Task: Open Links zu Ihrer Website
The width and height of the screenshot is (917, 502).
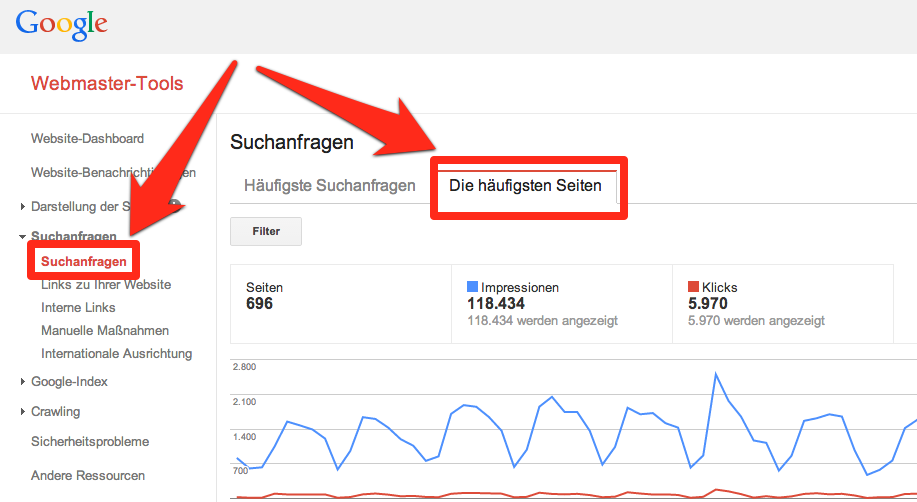Action: coord(106,285)
